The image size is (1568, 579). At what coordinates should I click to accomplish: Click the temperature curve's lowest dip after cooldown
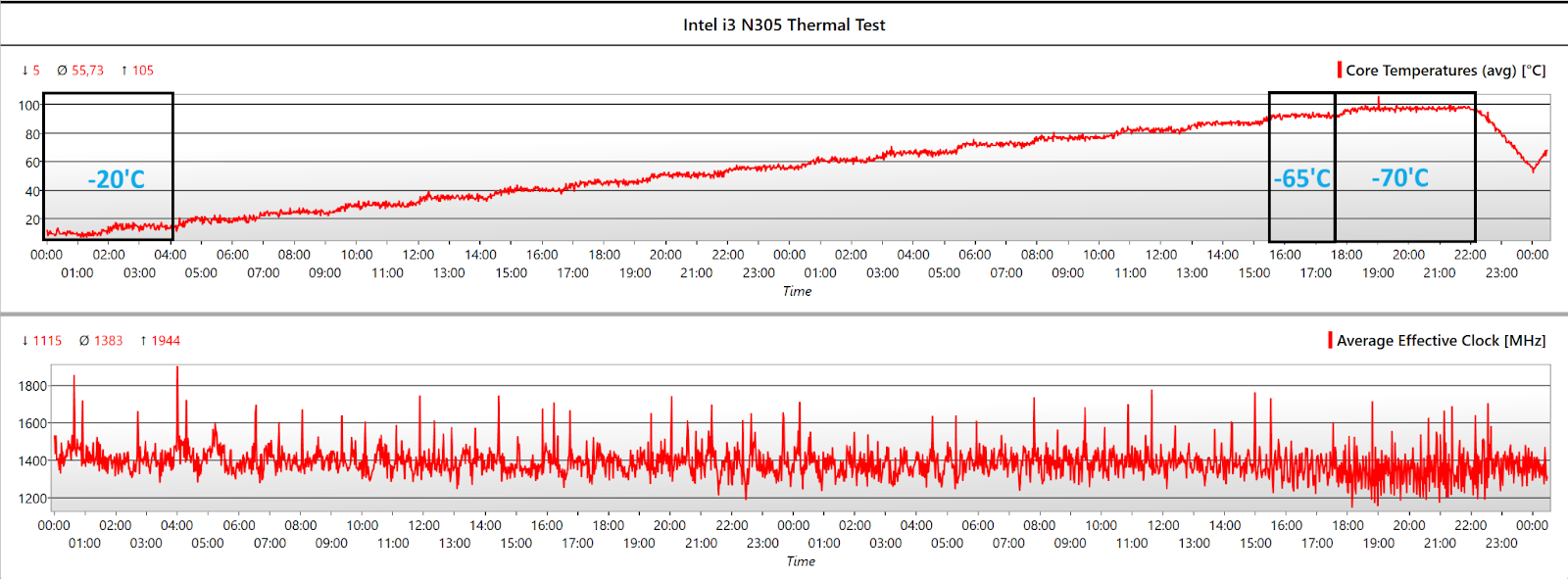click(x=1534, y=169)
